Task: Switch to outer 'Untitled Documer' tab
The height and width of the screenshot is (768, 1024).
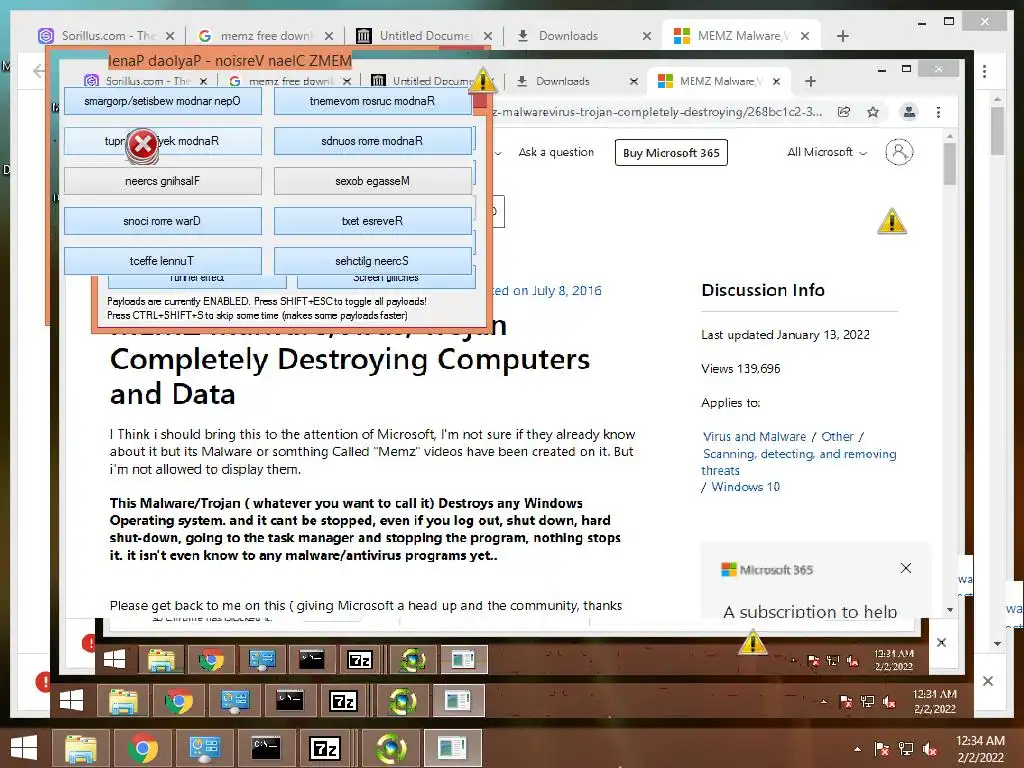Action: point(426,36)
